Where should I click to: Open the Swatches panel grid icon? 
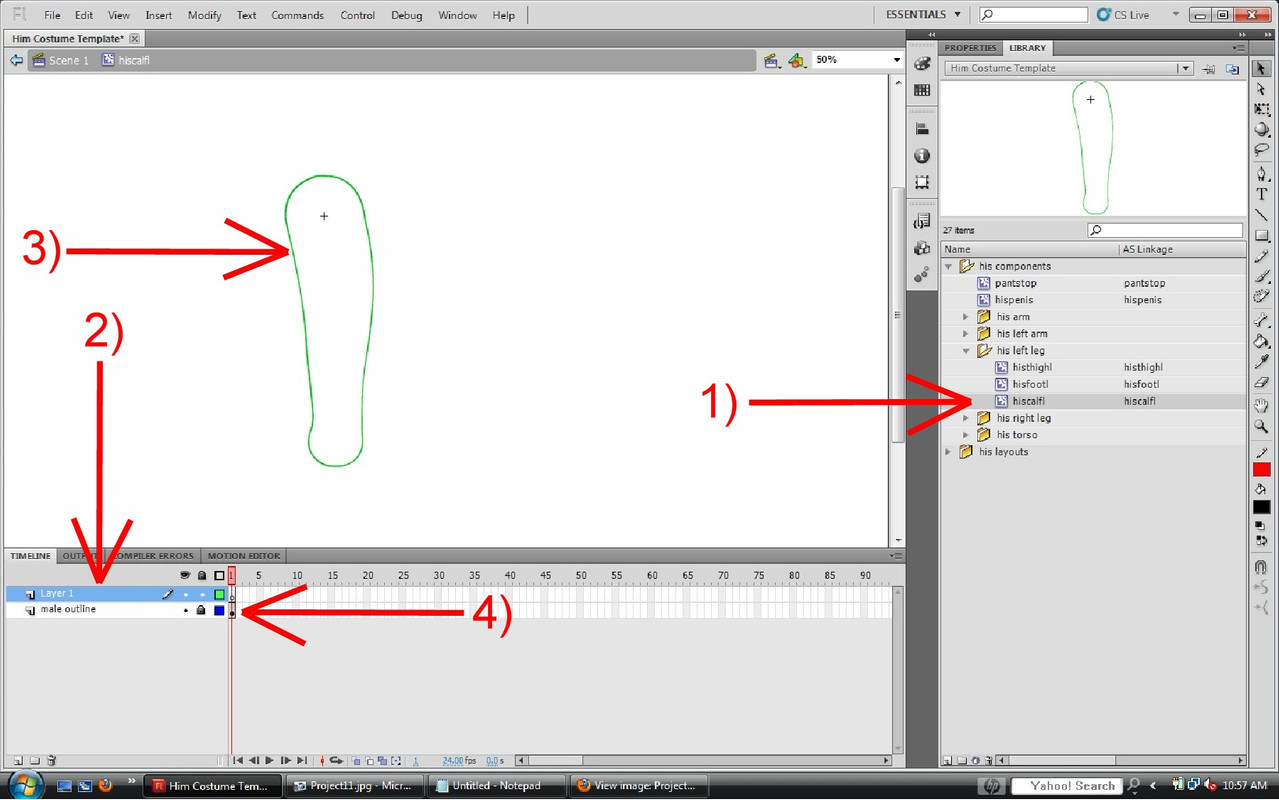pyautogui.click(x=922, y=90)
